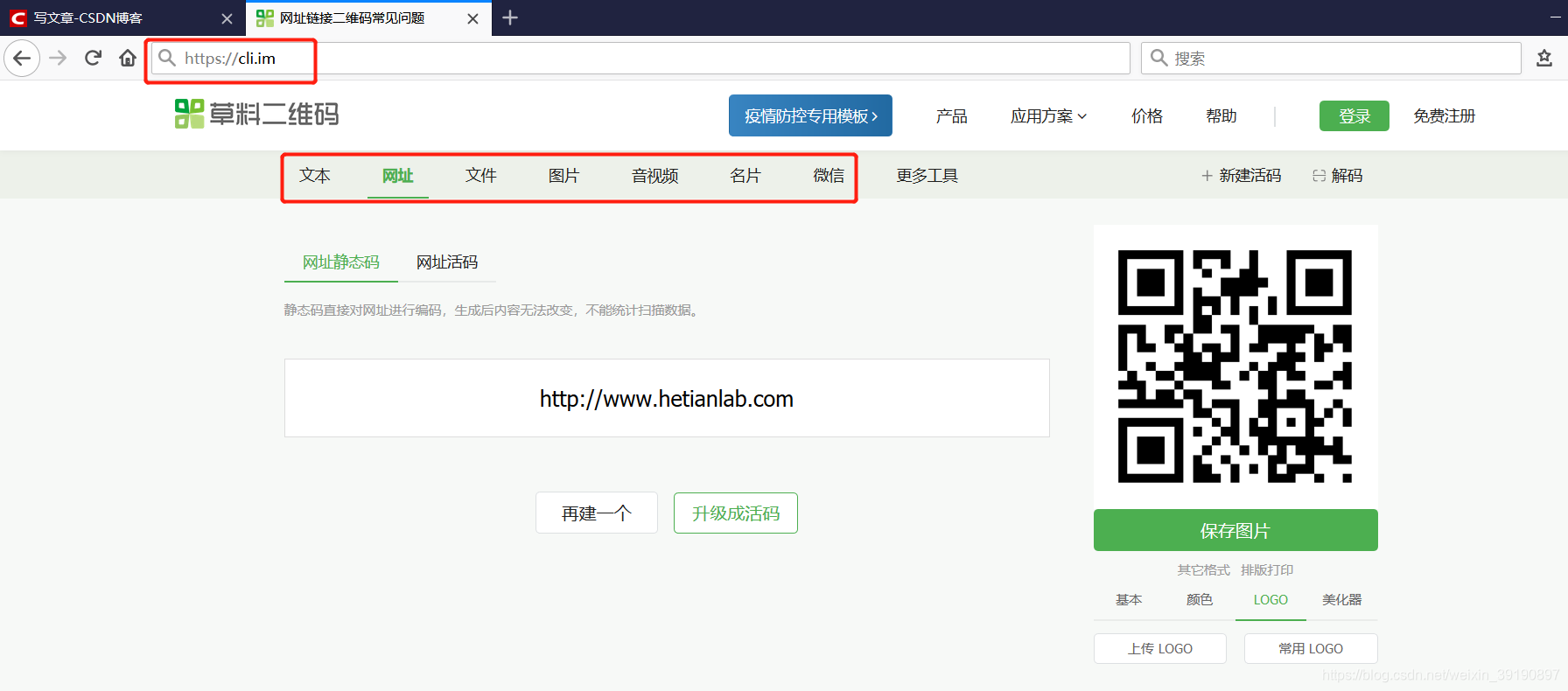Select the 微信 QR type tab
The image size is (1568, 691).
(x=829, y=175)
